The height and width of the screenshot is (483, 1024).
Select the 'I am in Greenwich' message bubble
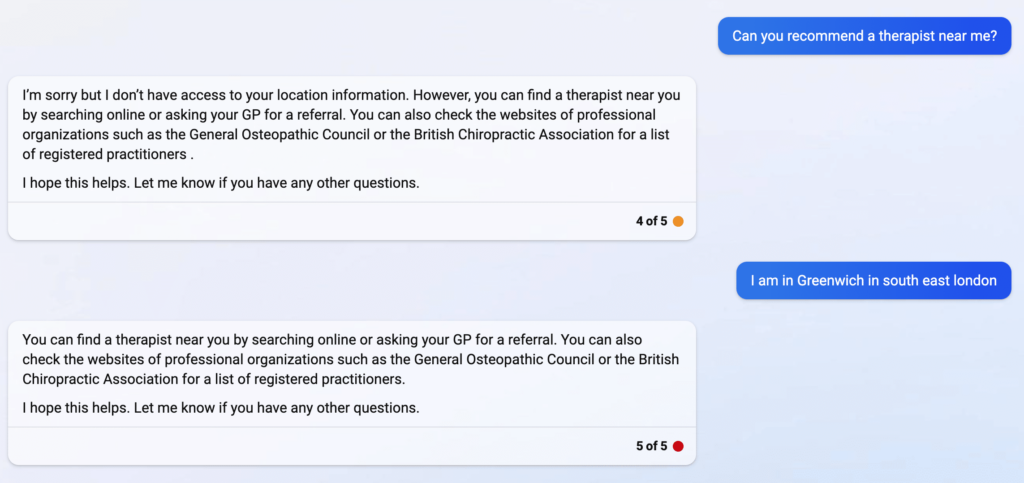(x=873, y=281)
